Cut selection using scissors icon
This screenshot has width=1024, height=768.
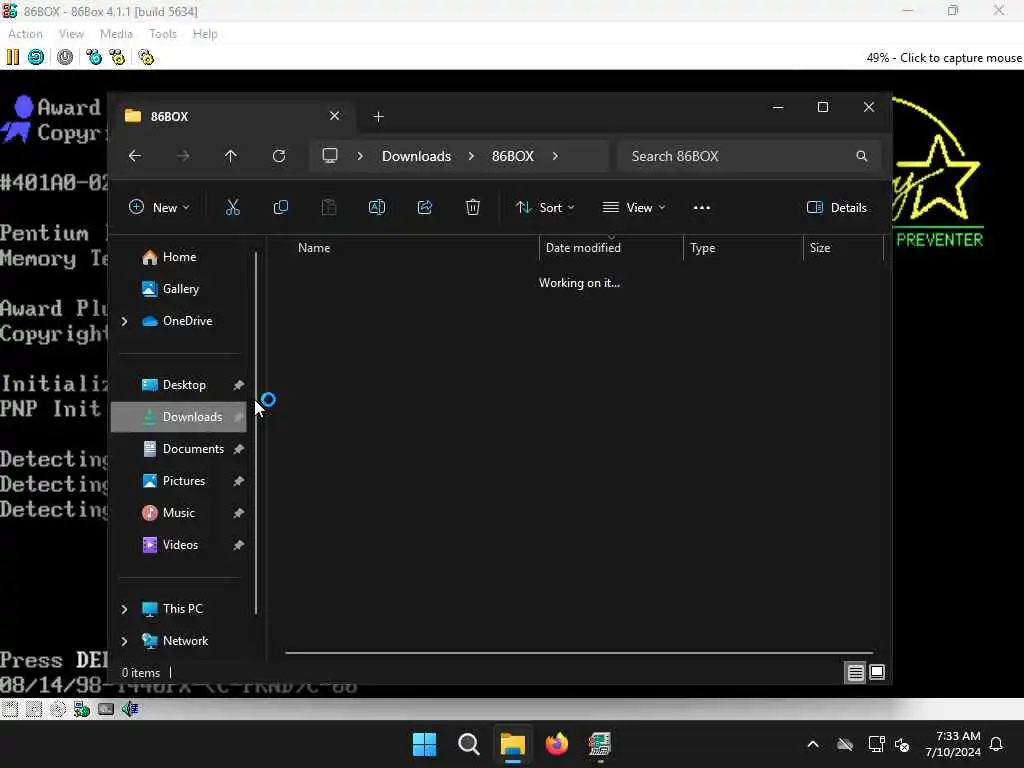pyautogui.click(x=232, y=208)
